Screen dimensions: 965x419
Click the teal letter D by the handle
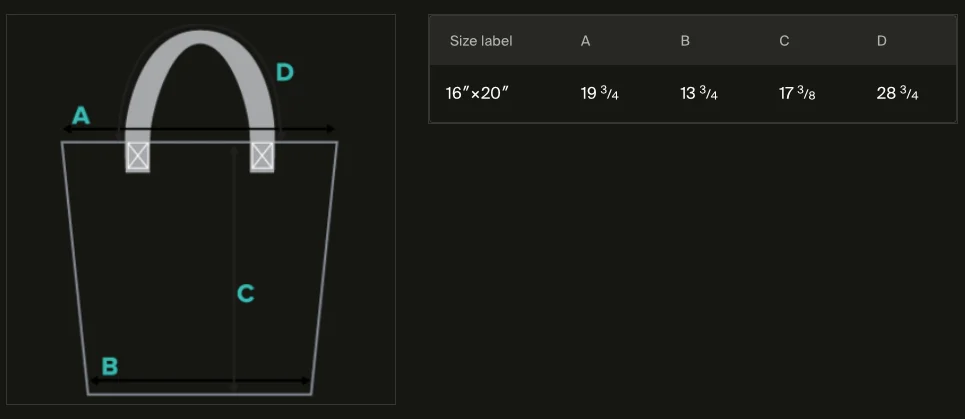(284, 73)
